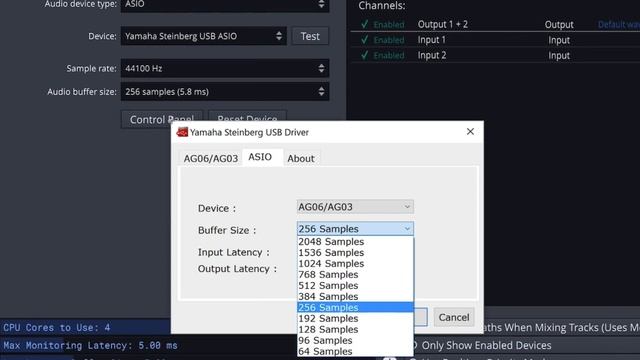This screenshot has width=640, height=360.
Task: Click the Input type cell for Input 2
Action: 559,56
